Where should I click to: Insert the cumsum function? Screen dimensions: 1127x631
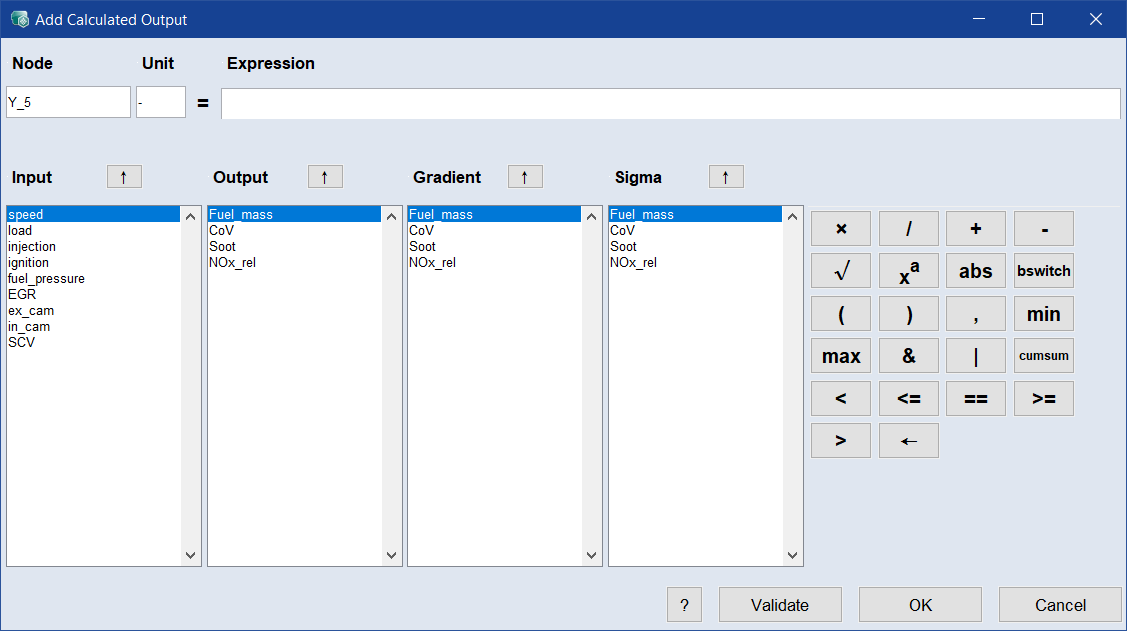point(1043,356)
